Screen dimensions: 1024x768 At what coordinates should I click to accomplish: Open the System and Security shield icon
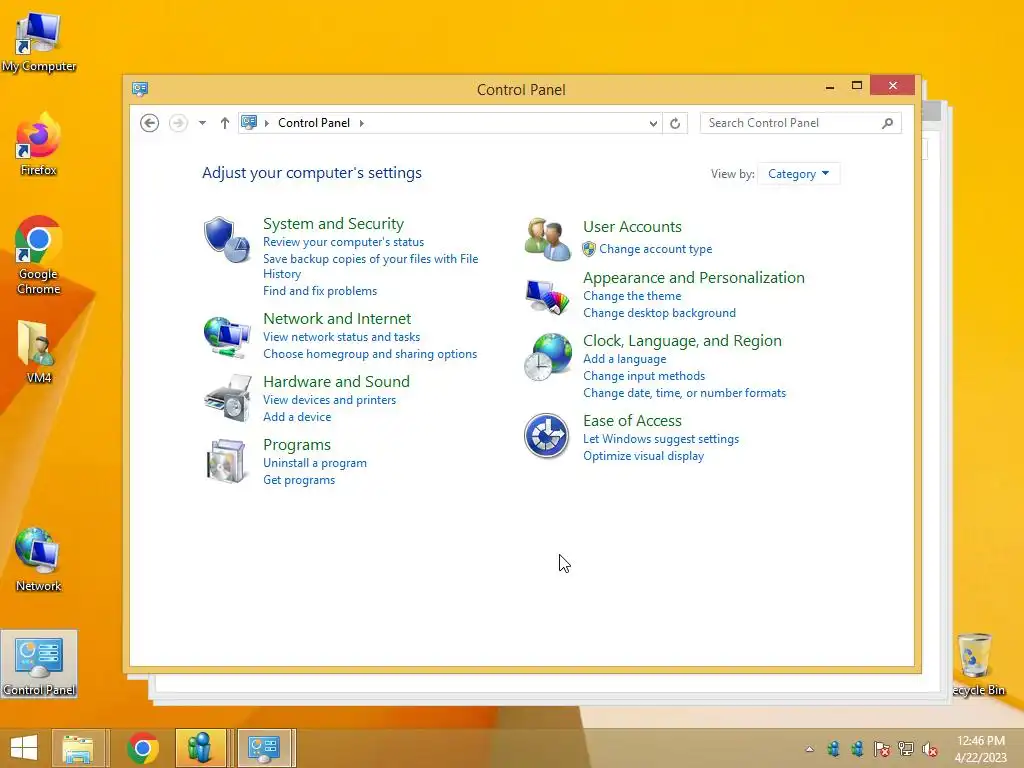[227, 240]
